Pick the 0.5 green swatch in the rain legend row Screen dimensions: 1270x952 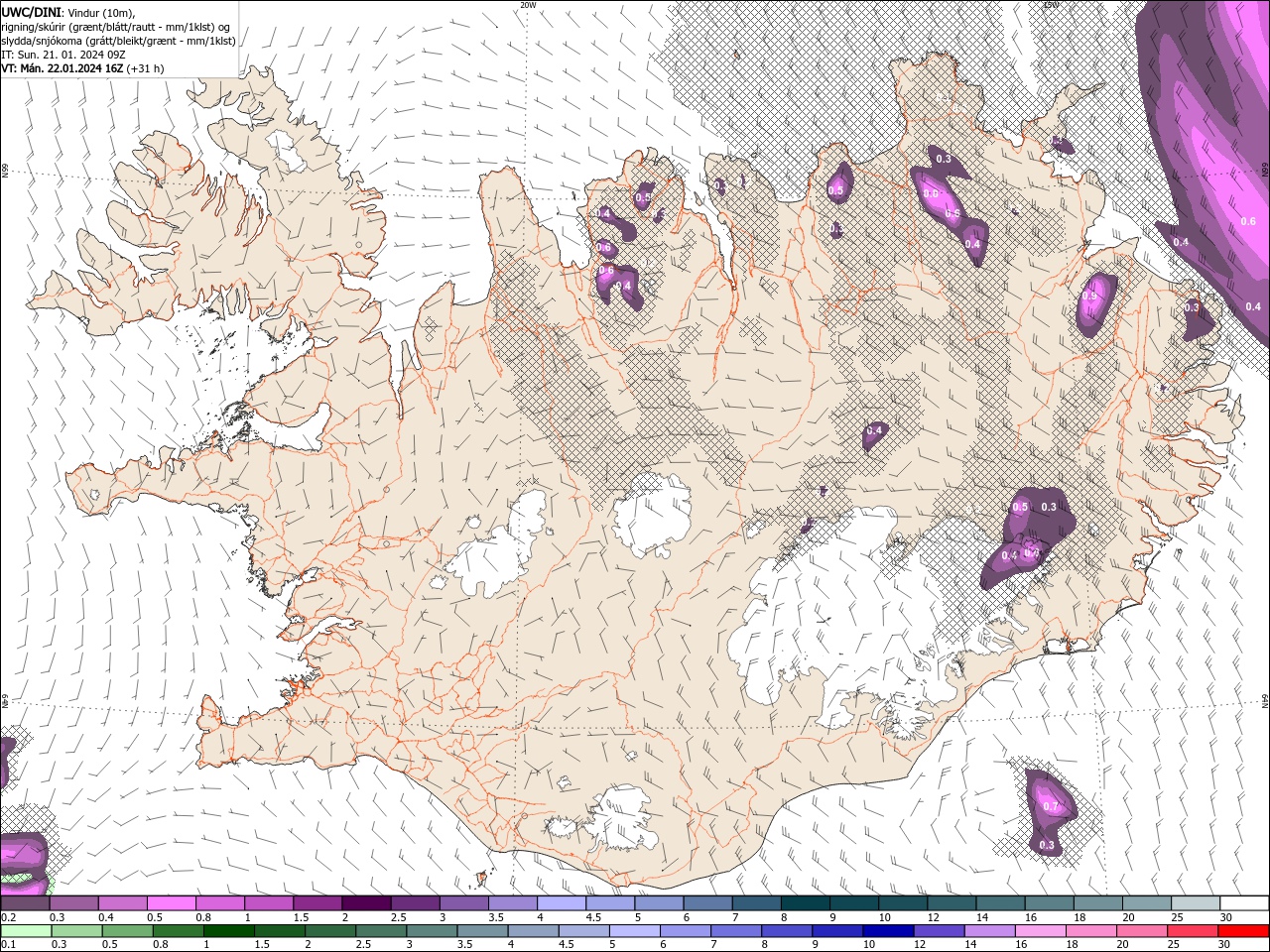(x=127, y=931)
